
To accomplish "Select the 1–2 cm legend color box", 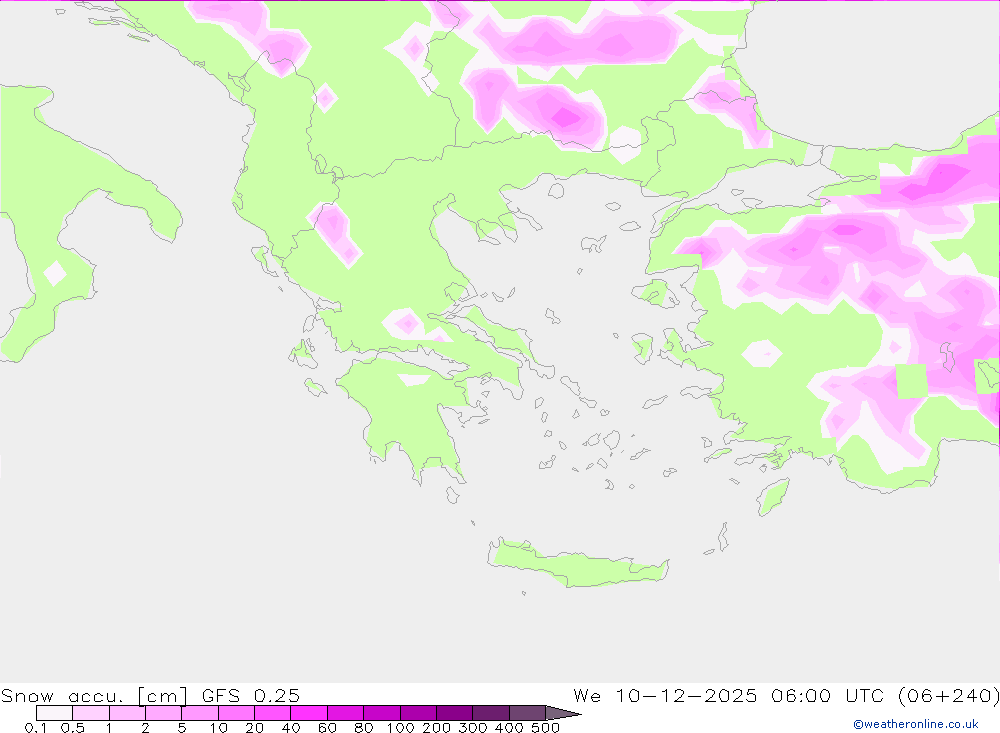I will click(128, 713).
